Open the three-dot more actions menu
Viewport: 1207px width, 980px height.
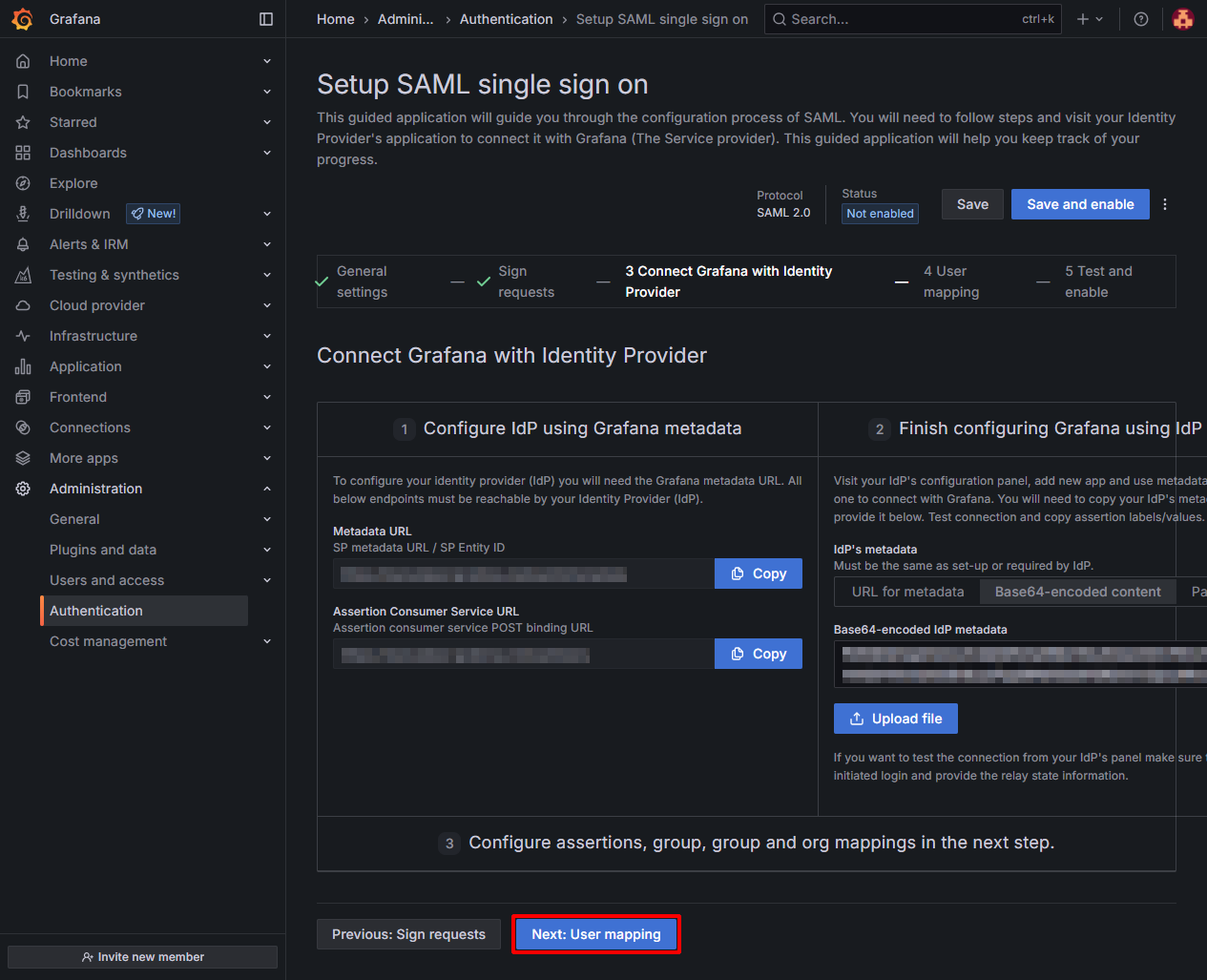click(1165, 204)
